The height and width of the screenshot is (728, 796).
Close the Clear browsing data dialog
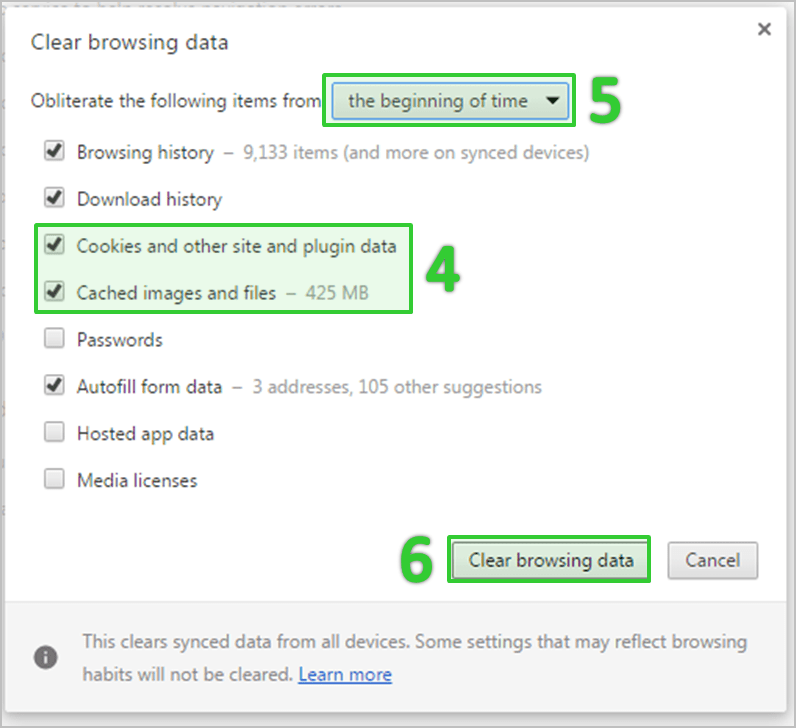pos(764,30)
